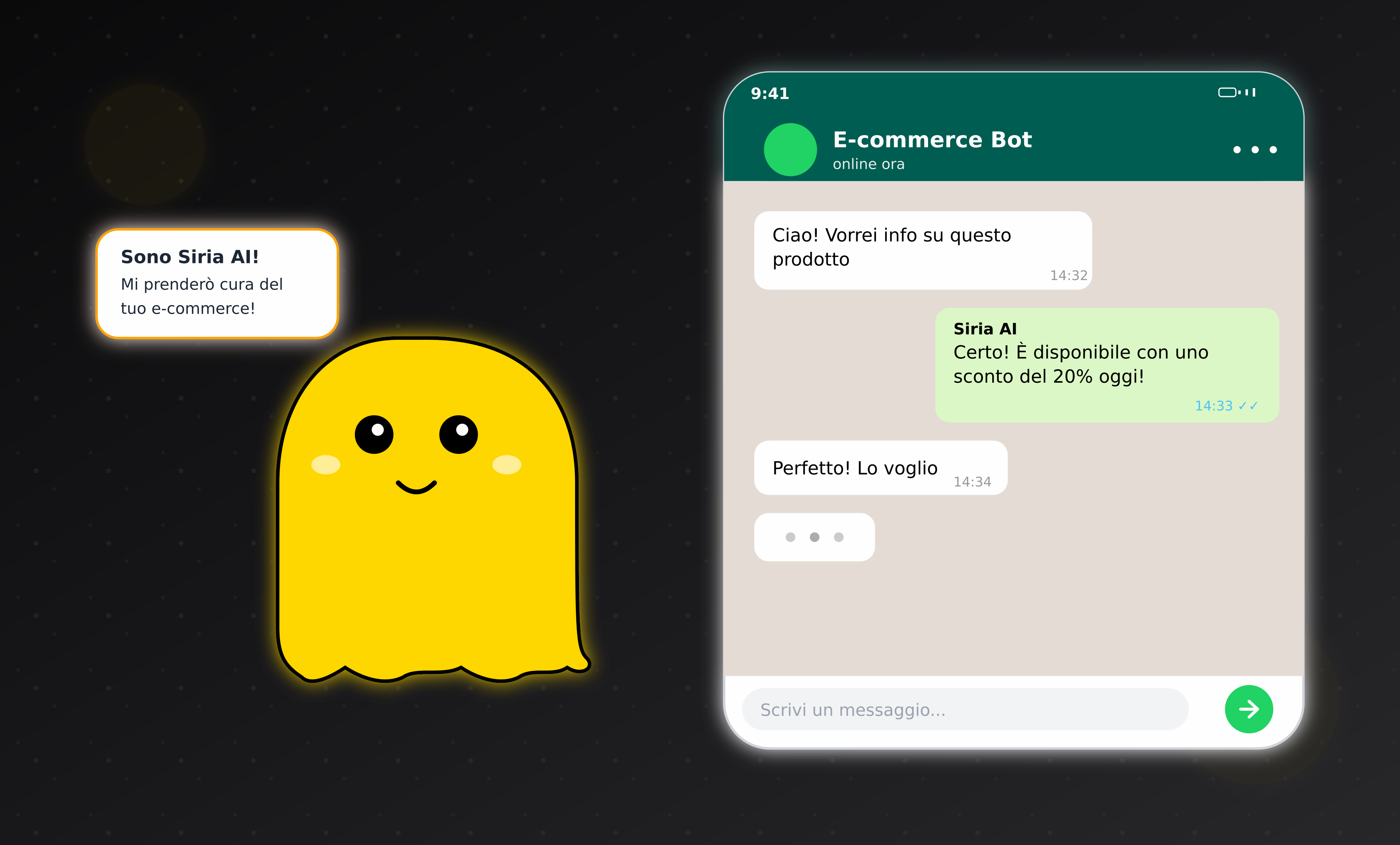
Task: Tap the 'E-commerce Bot' header title
Action: coord(932,139)
